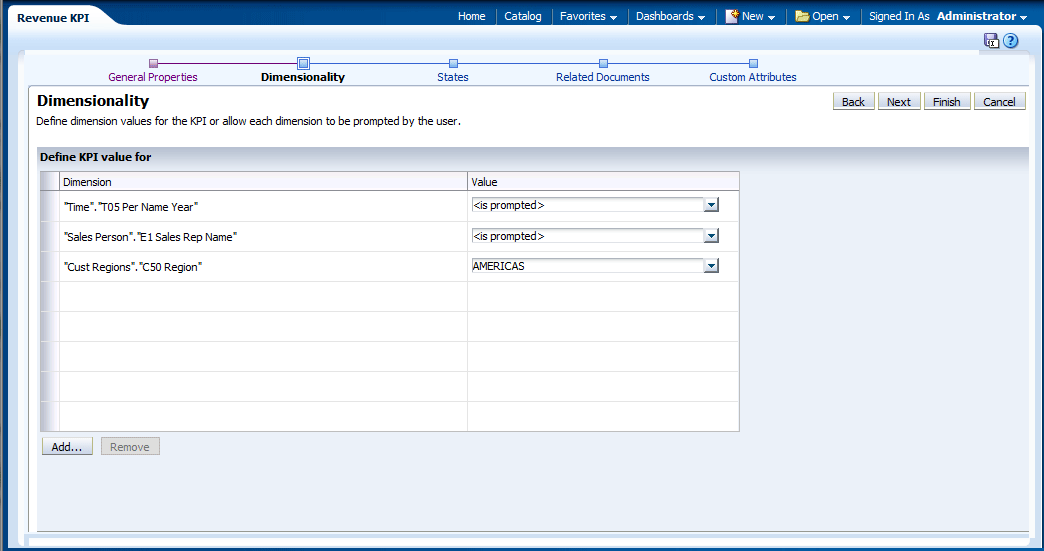
Task: Click the General Properties step marker
Action: click(153, 63)
